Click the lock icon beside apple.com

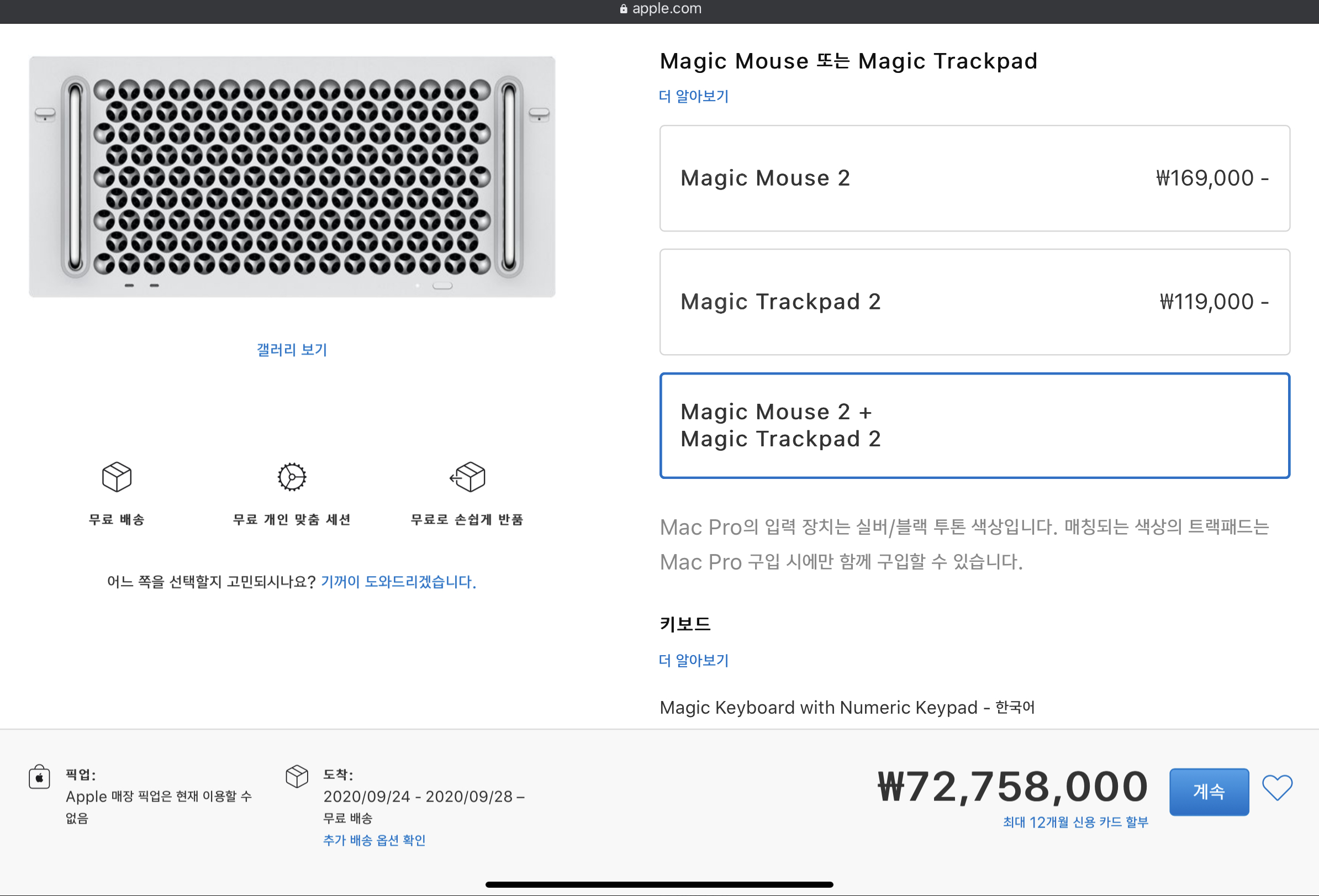pos(623,8)
